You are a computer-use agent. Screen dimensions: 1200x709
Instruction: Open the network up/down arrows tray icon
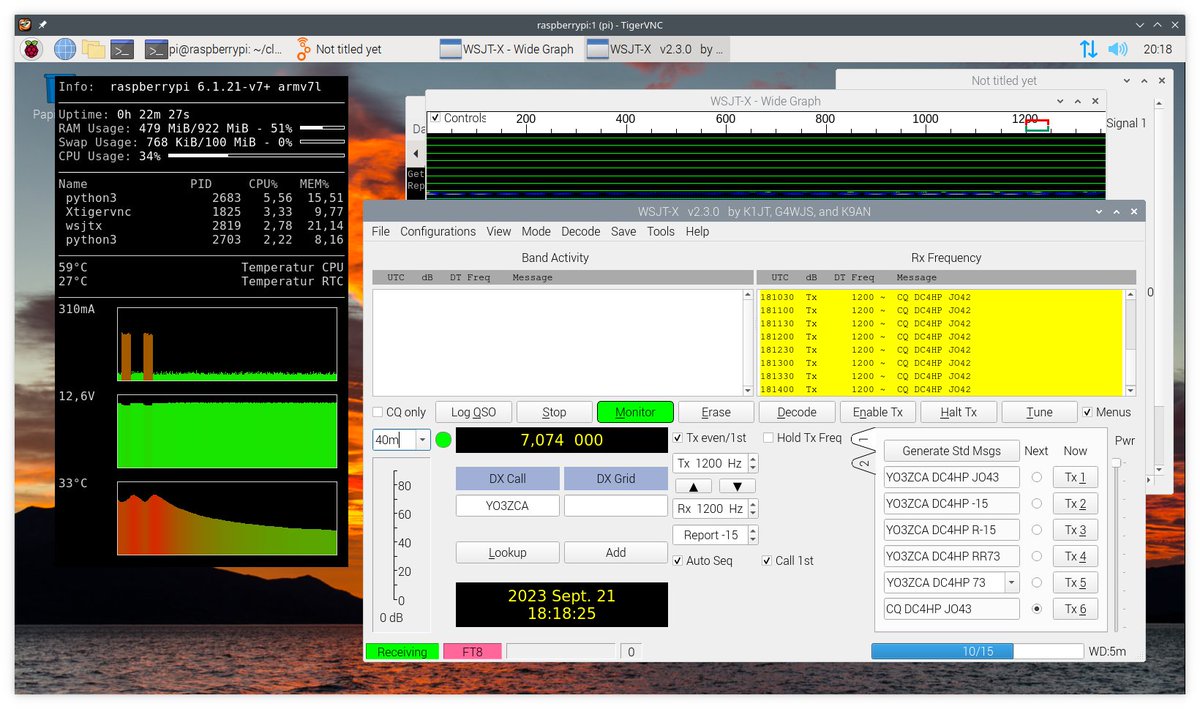(1088, 49)
